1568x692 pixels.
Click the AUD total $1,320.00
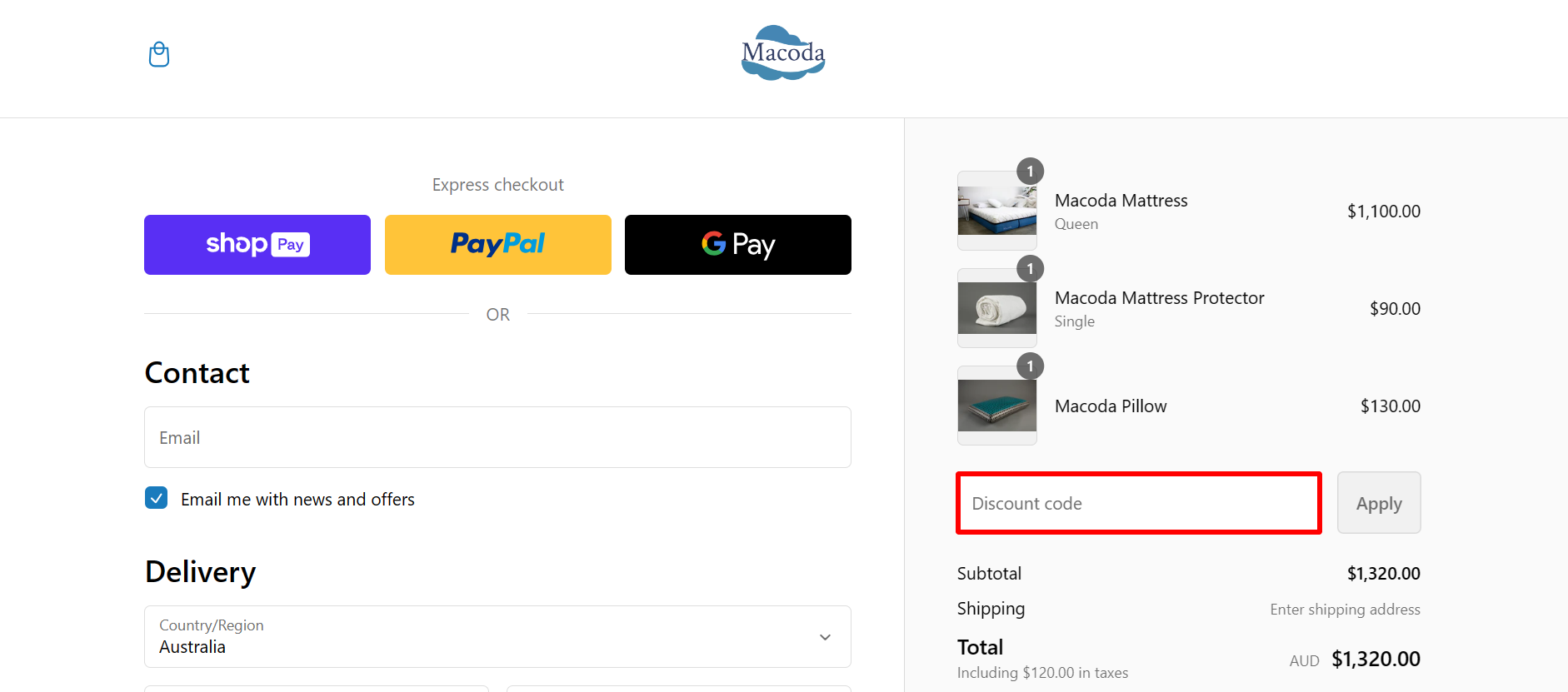tap(1376, 660)
